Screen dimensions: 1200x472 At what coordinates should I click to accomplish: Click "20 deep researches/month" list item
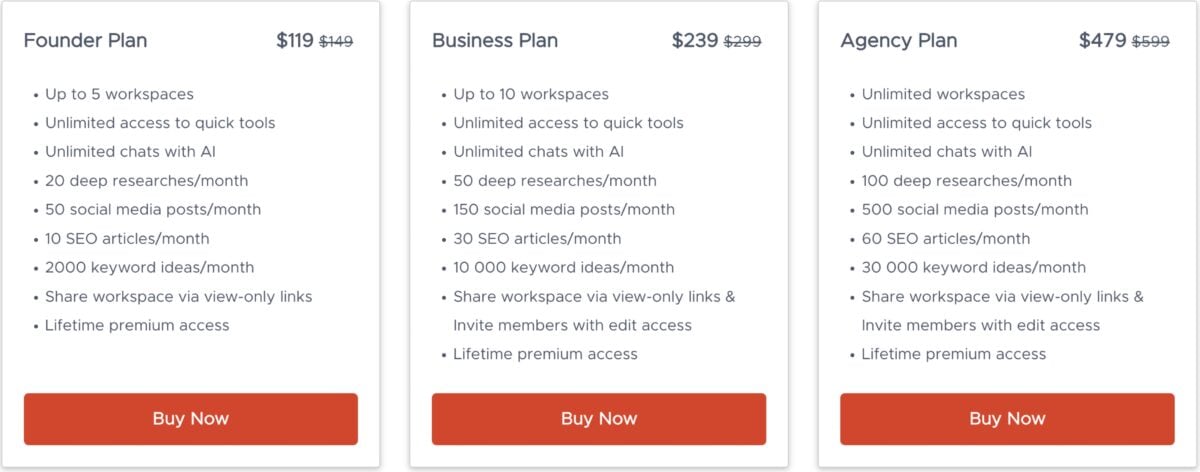pos(146,181)
